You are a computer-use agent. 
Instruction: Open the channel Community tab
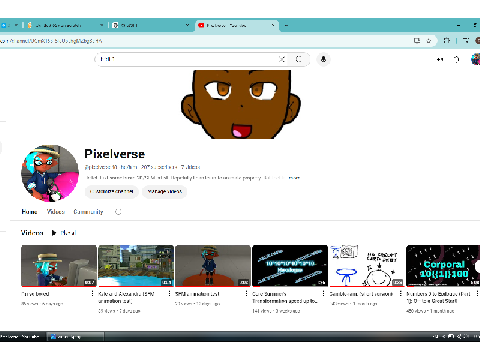[88, 212]
